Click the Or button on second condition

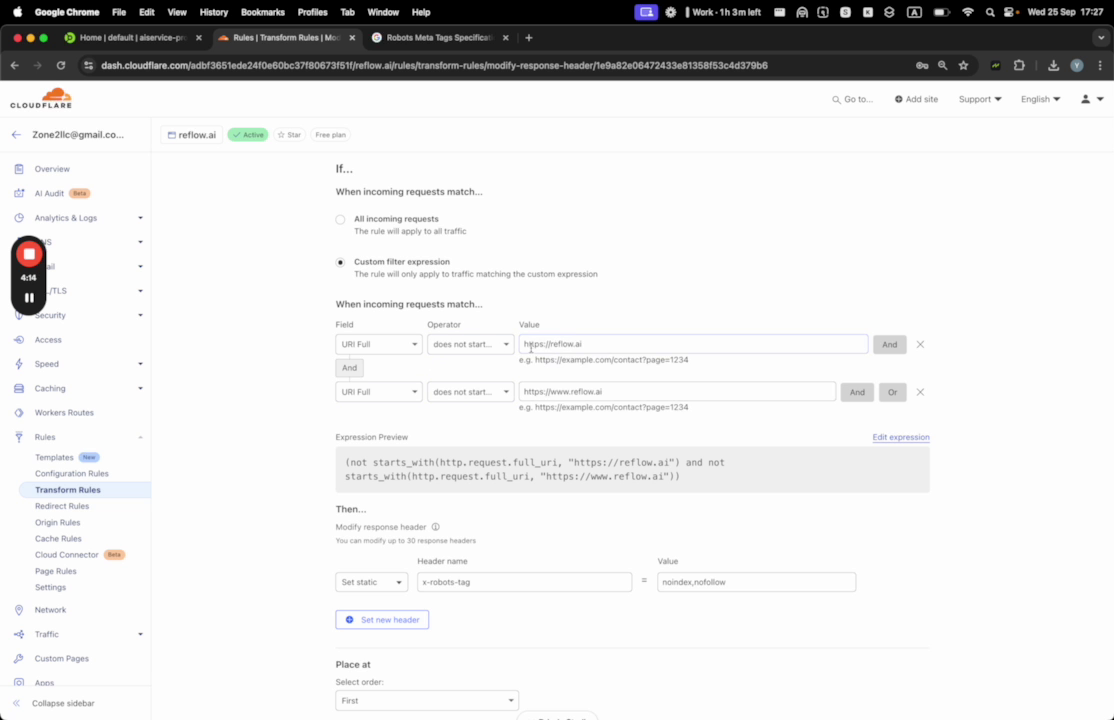[x=892, y=392]
